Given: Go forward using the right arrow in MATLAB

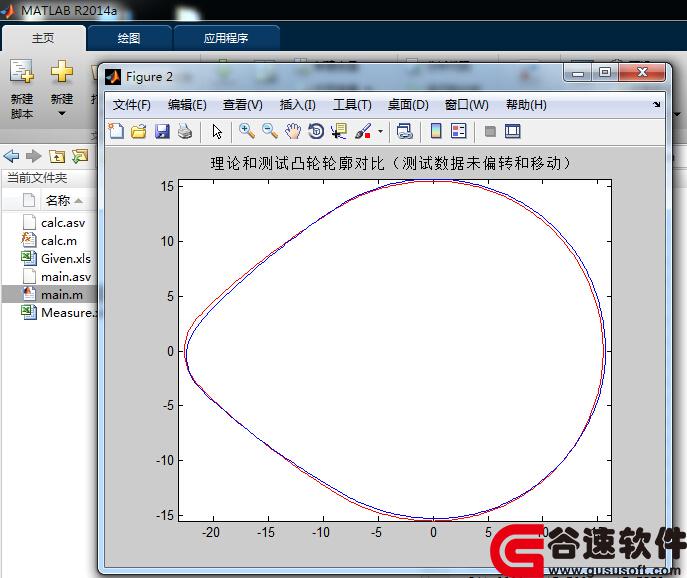Looking at the screenshot, I should point(34,156).
